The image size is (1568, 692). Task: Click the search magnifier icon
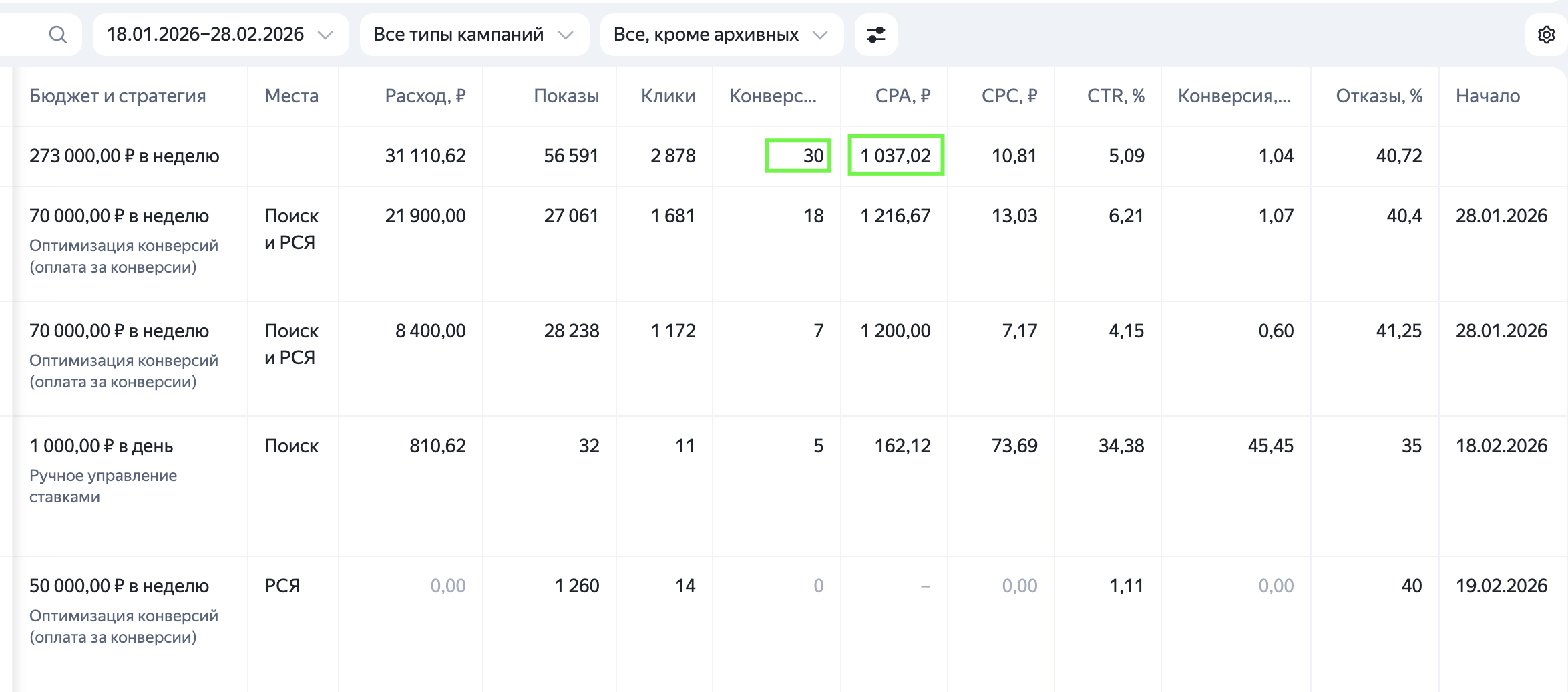(58, 35)
